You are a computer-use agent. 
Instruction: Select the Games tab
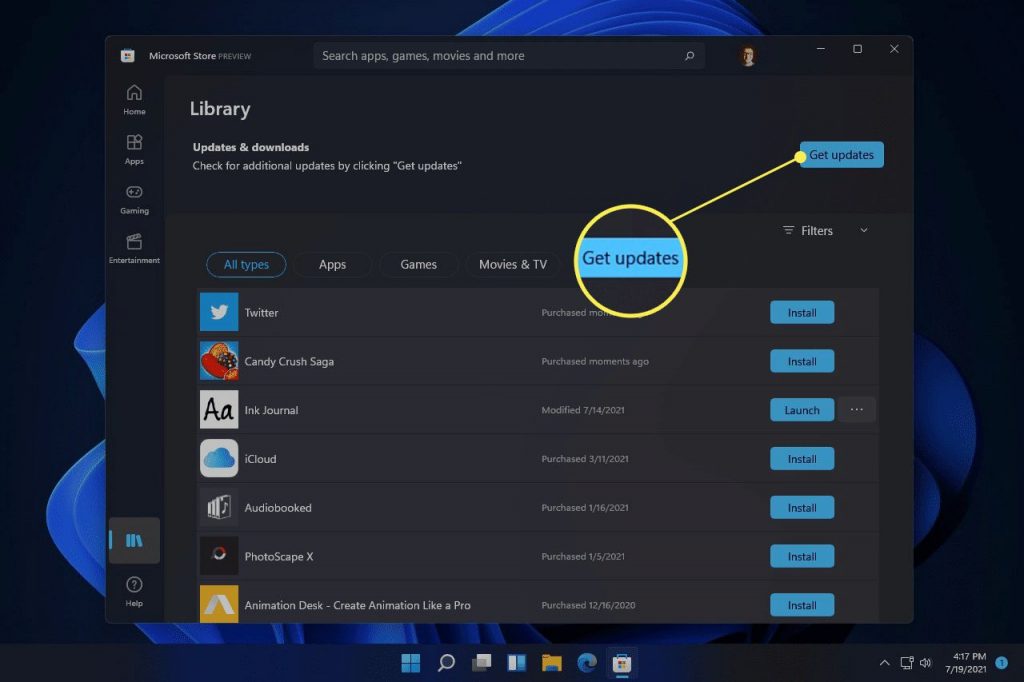click(x=418, y=264)
